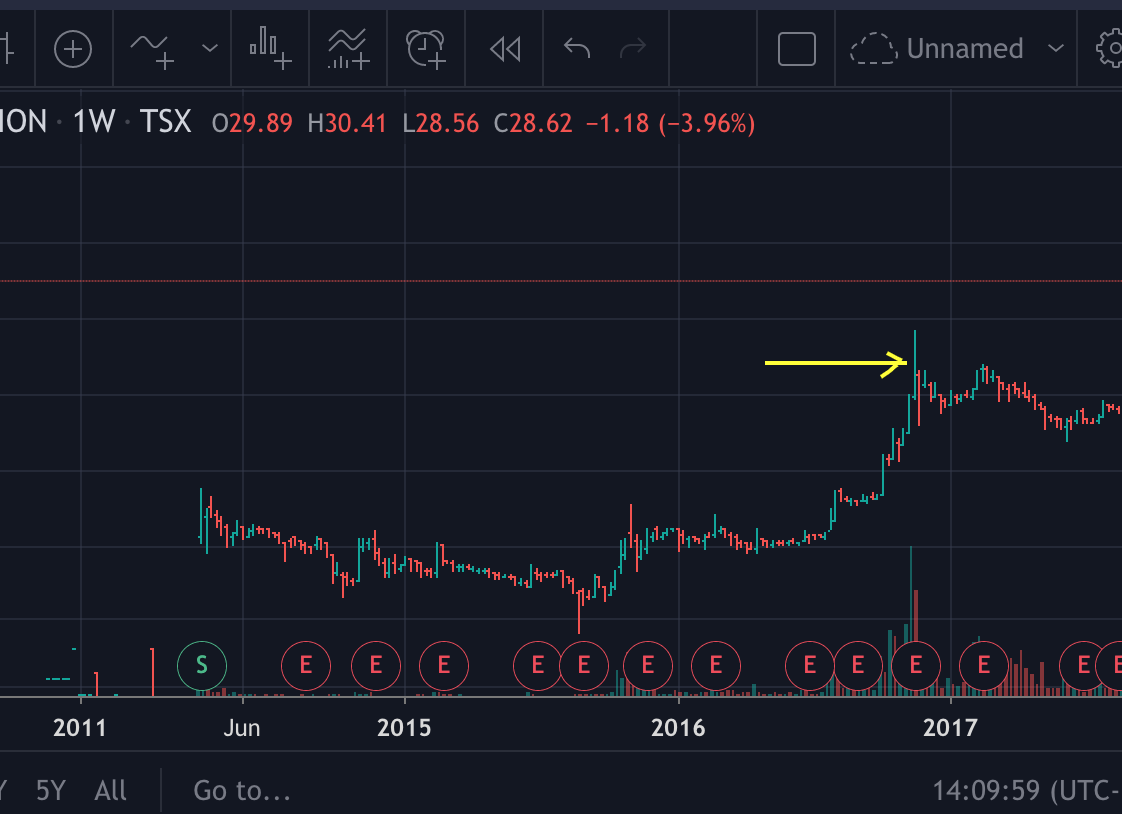Expand the indicators favorites dropdown arrow
Image resolution: width=1122 pixels, height=814 pixels.
[210, 49]
